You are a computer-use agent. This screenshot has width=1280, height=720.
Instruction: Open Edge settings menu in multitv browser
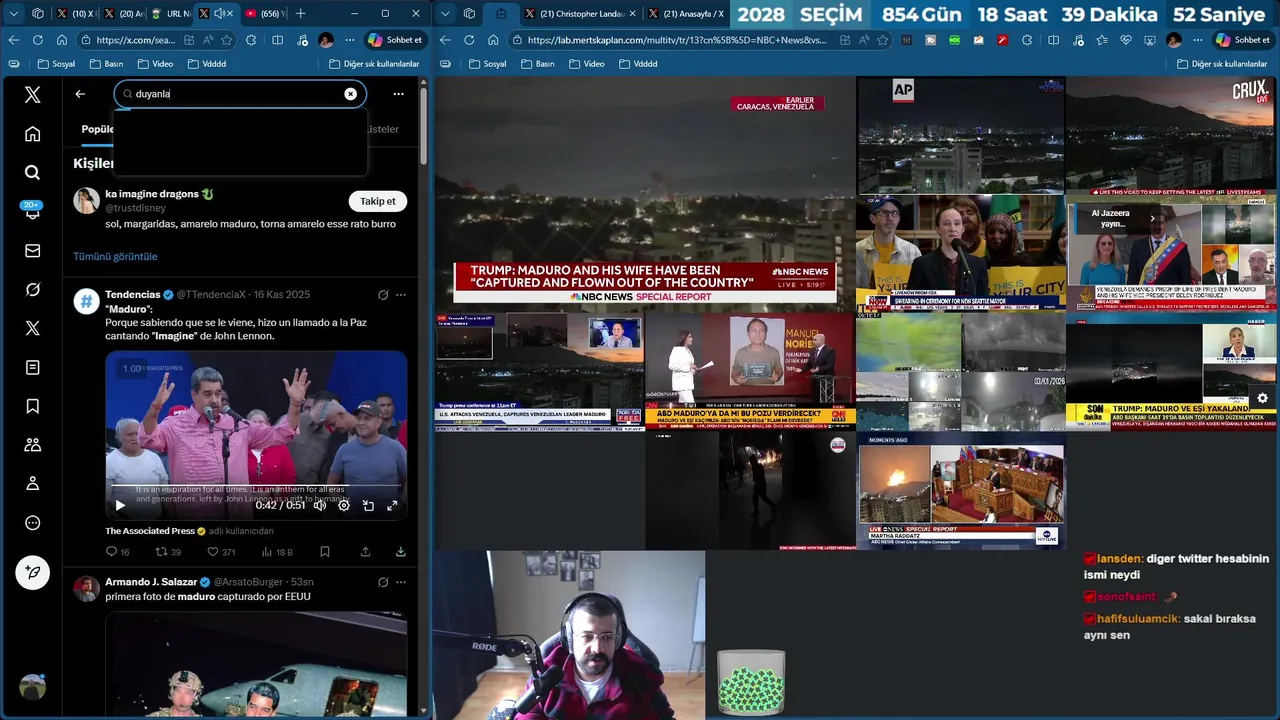tap(1197, 40)
